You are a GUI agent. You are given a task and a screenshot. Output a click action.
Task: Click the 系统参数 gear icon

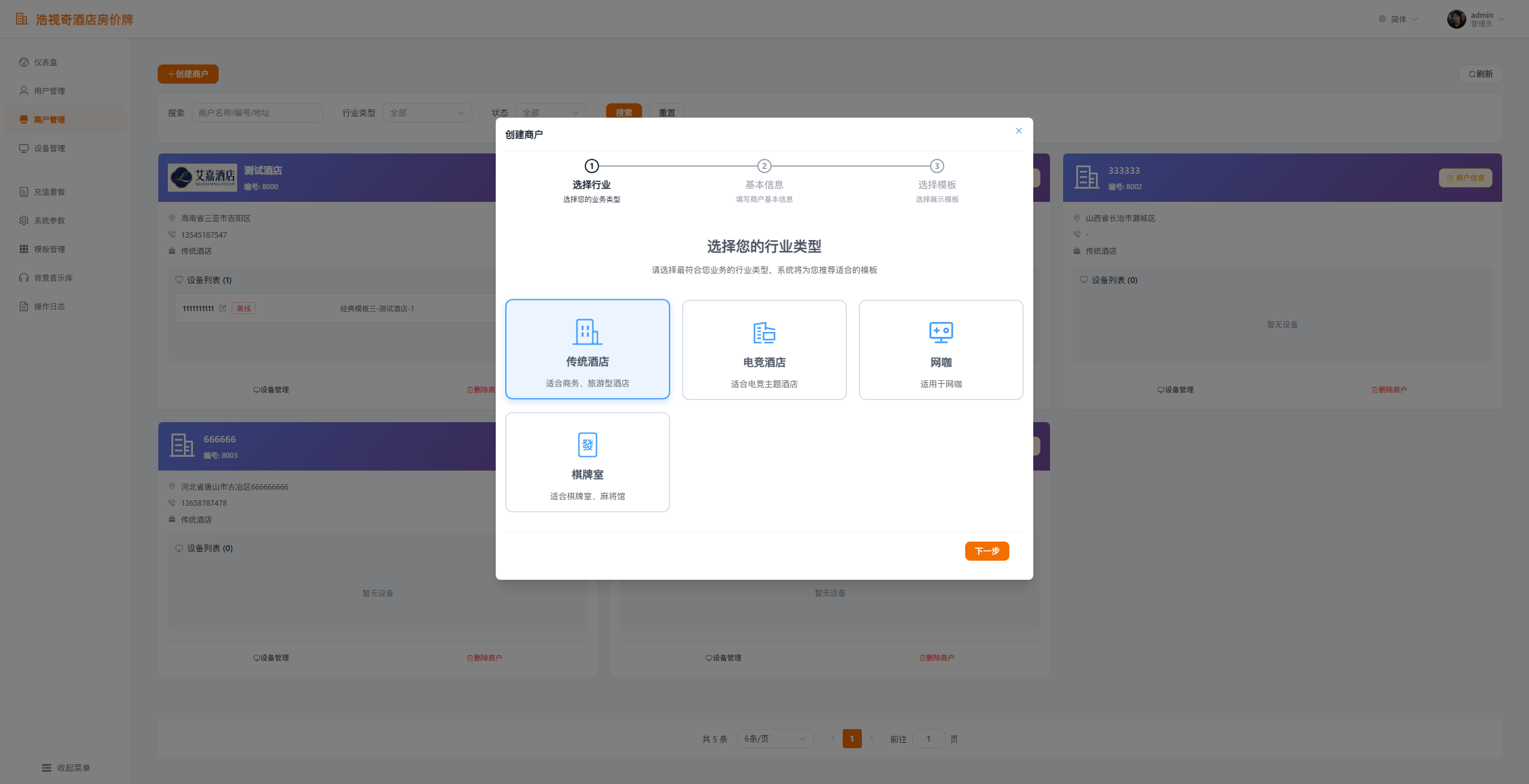tap(24, 220)
